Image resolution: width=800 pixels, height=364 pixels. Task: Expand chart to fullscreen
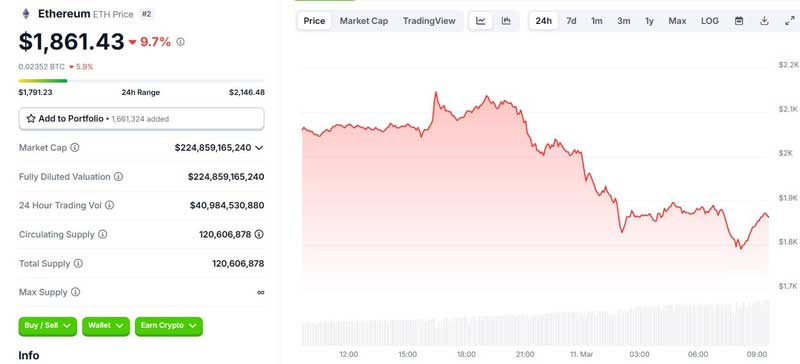click(x=789, y=21)
